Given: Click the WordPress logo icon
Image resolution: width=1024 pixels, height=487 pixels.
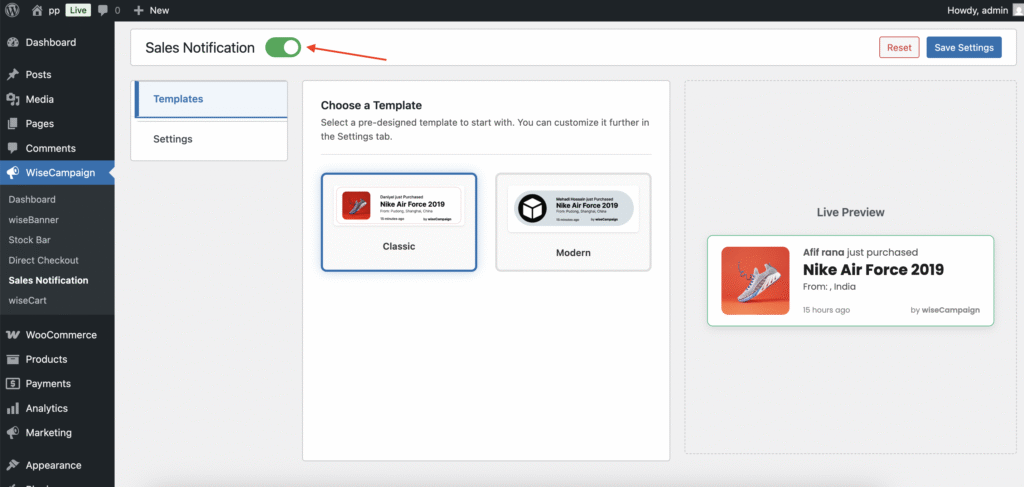Looking at the screenshot, I should (12, 10).
